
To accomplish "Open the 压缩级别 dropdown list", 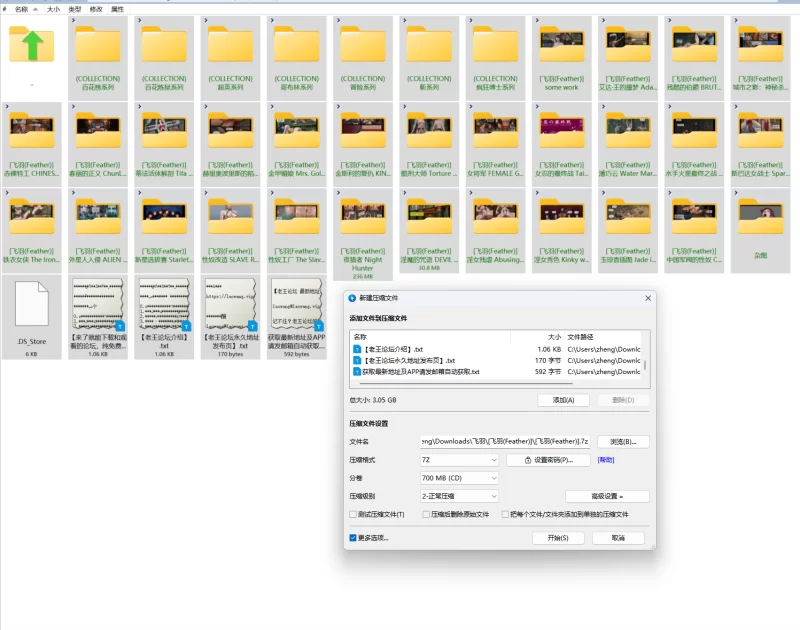I will tap(459, 496).
